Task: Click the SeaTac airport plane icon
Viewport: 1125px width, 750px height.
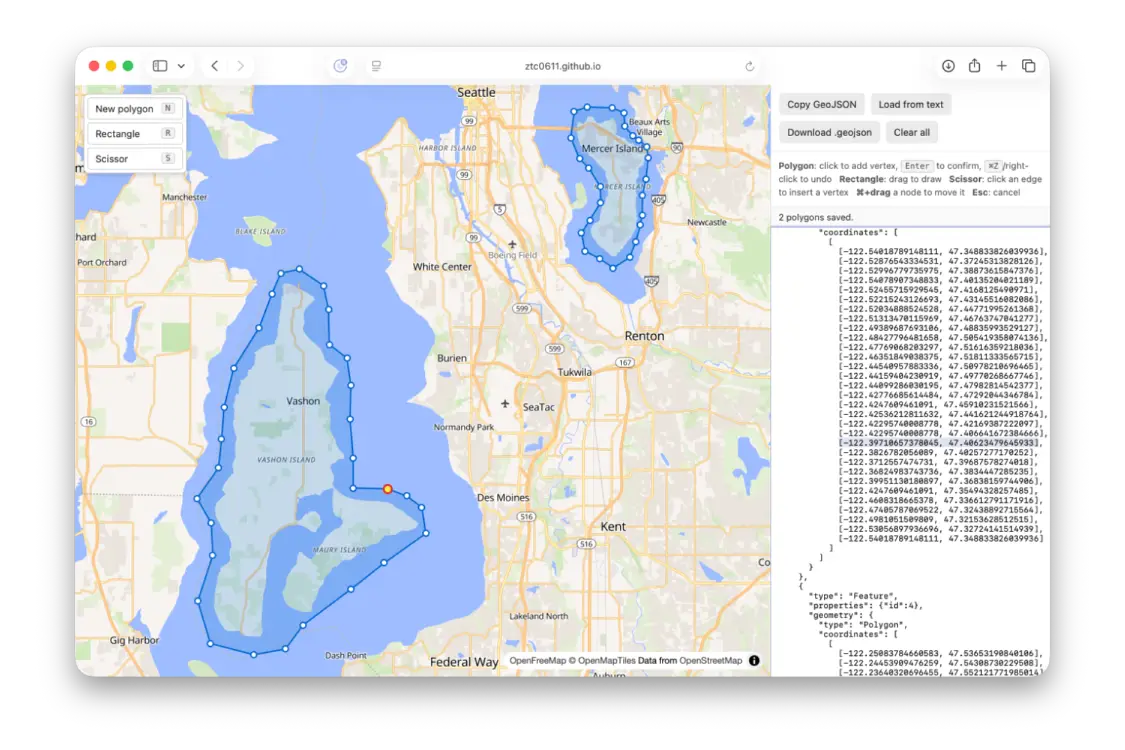Action: [x=505, y=404]
